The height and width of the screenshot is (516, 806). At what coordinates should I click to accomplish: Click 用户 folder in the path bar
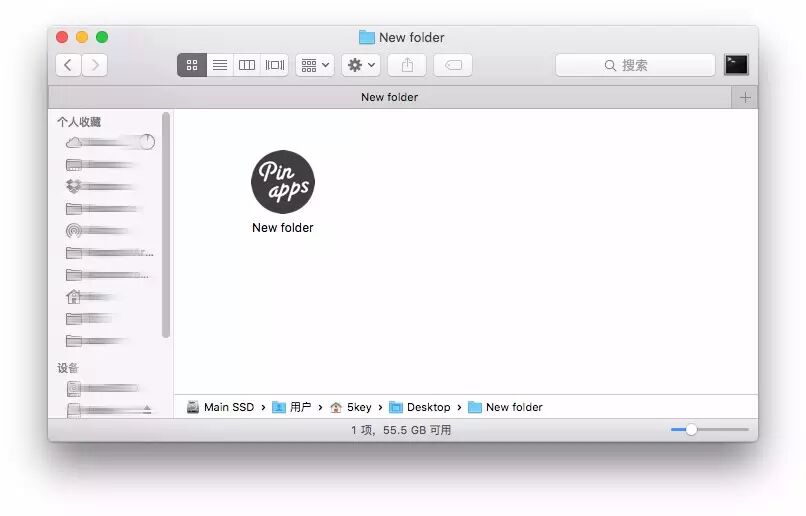pyautogui.click(x=291, y=407)
